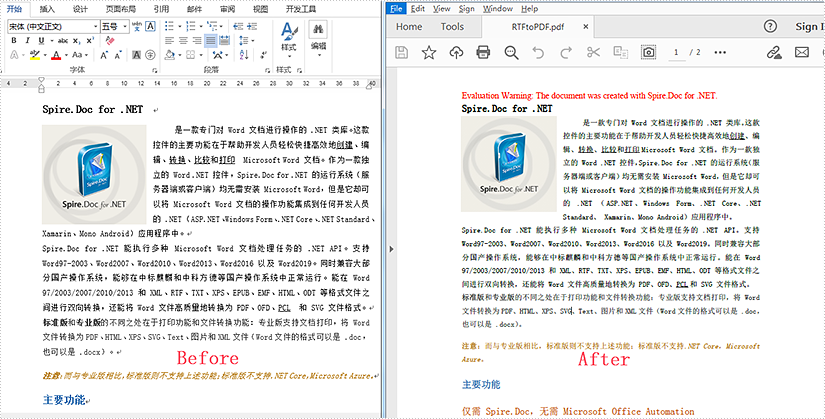This screenshot has width=825, height=419.
Task: Switch to Acrobat Tools tab
Action: [452, 27]
